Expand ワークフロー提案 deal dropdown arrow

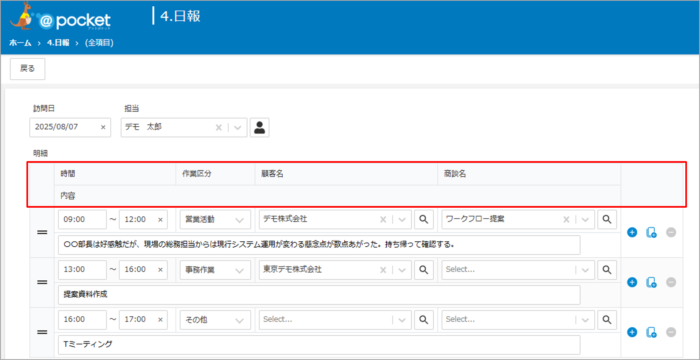pos(585,219)
